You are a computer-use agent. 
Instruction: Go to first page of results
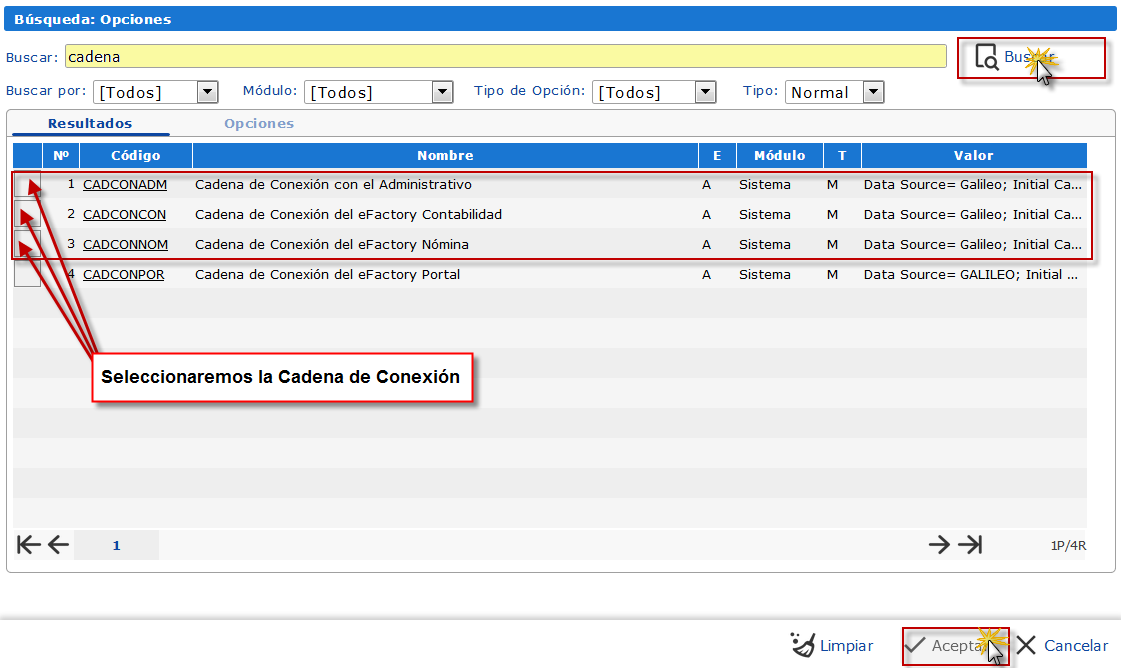pos(29,544)
